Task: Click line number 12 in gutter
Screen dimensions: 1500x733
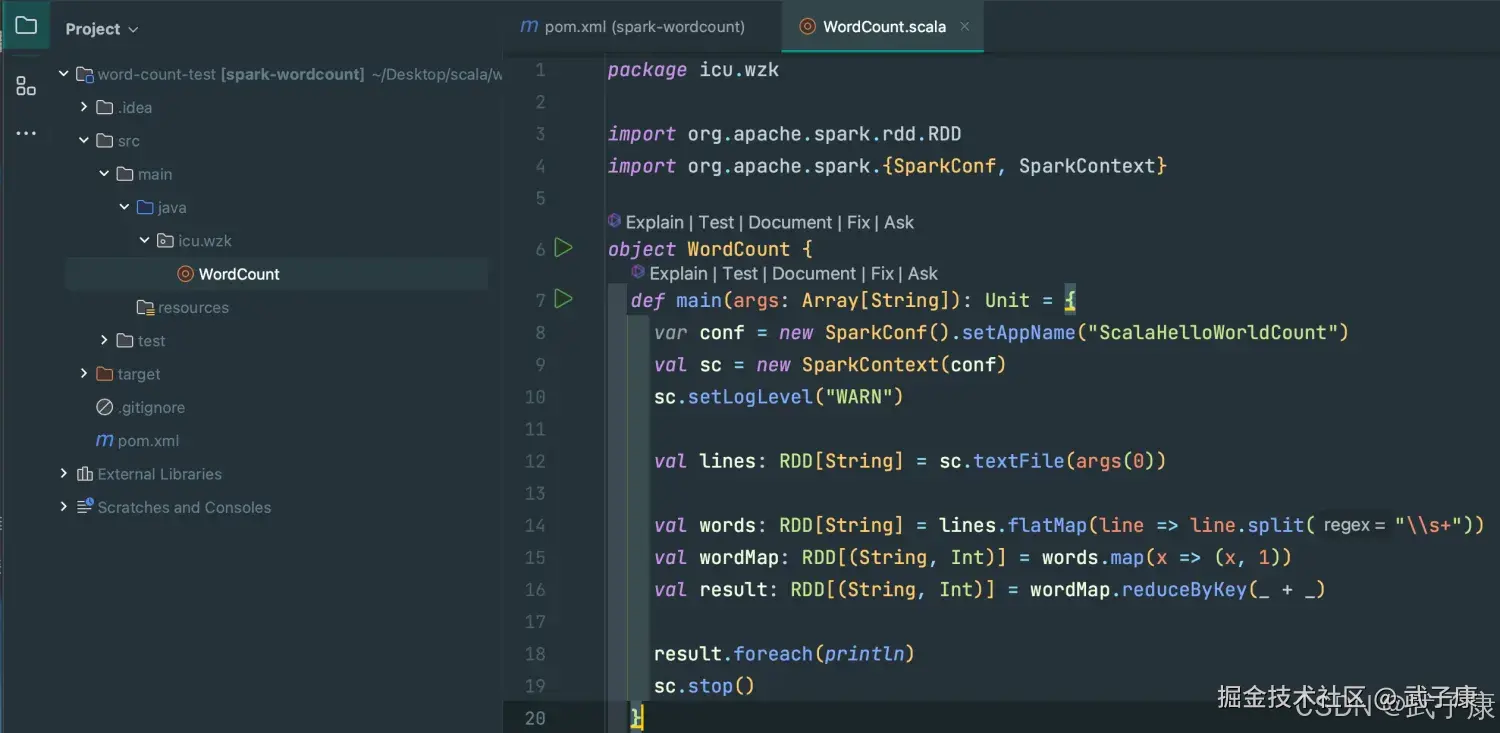Action: click(x=535, y=461)
